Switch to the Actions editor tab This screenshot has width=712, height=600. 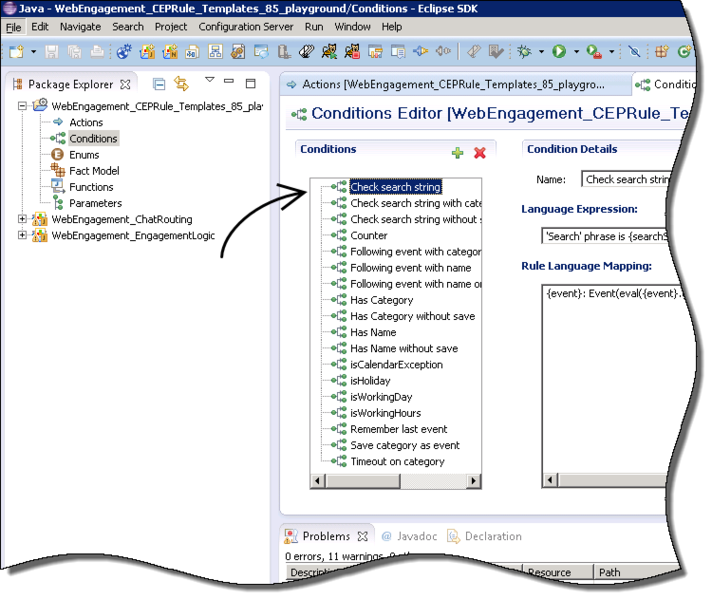(454, 84)
